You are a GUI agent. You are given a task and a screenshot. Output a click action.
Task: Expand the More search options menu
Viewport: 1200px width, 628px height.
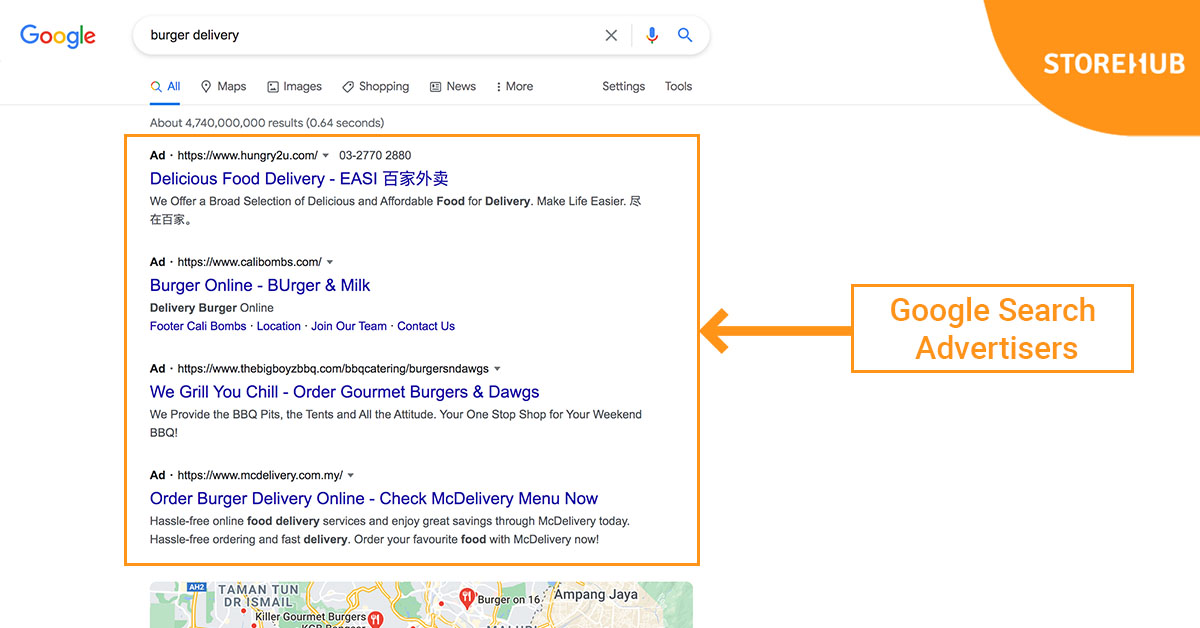pos(515,87)
